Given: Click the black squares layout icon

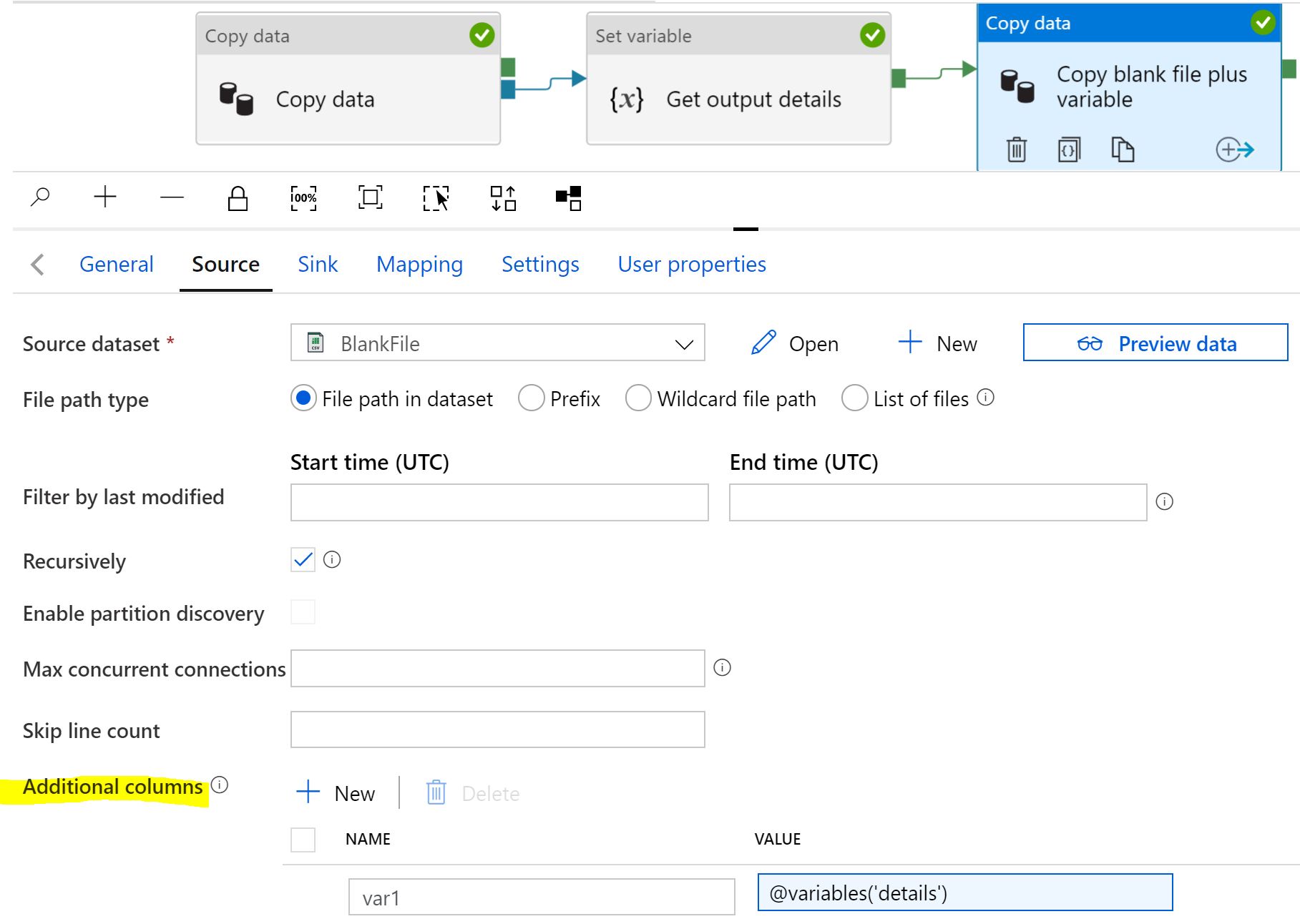Looking at the screenshot, I should point(569,198).
